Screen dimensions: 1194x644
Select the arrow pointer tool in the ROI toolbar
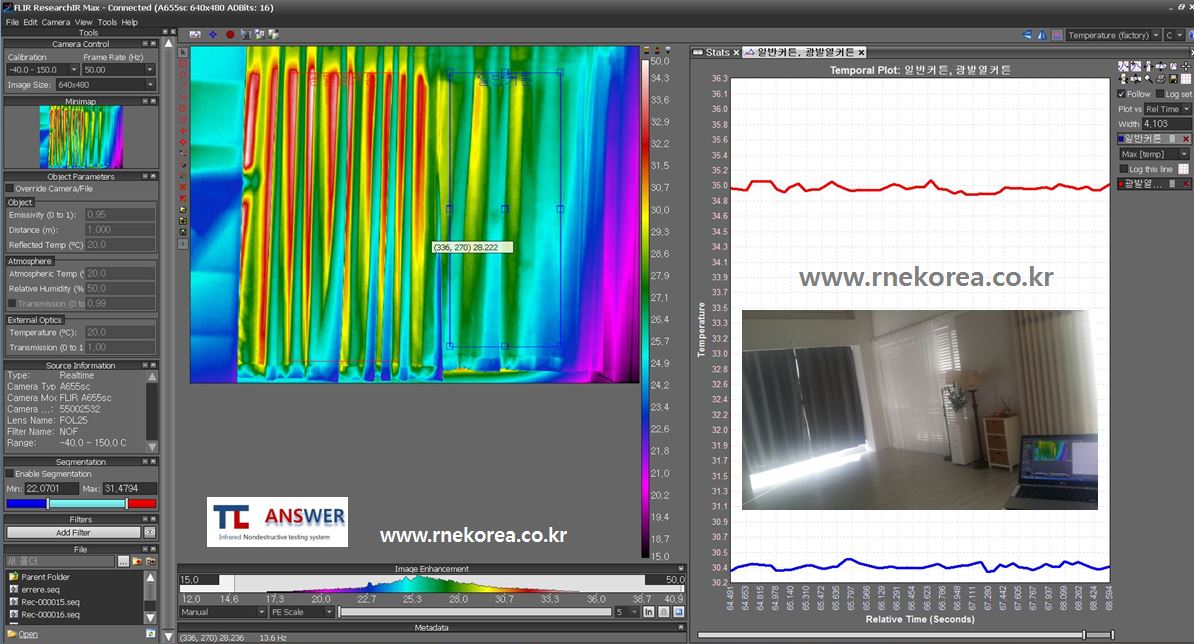(x=183, y=48)
